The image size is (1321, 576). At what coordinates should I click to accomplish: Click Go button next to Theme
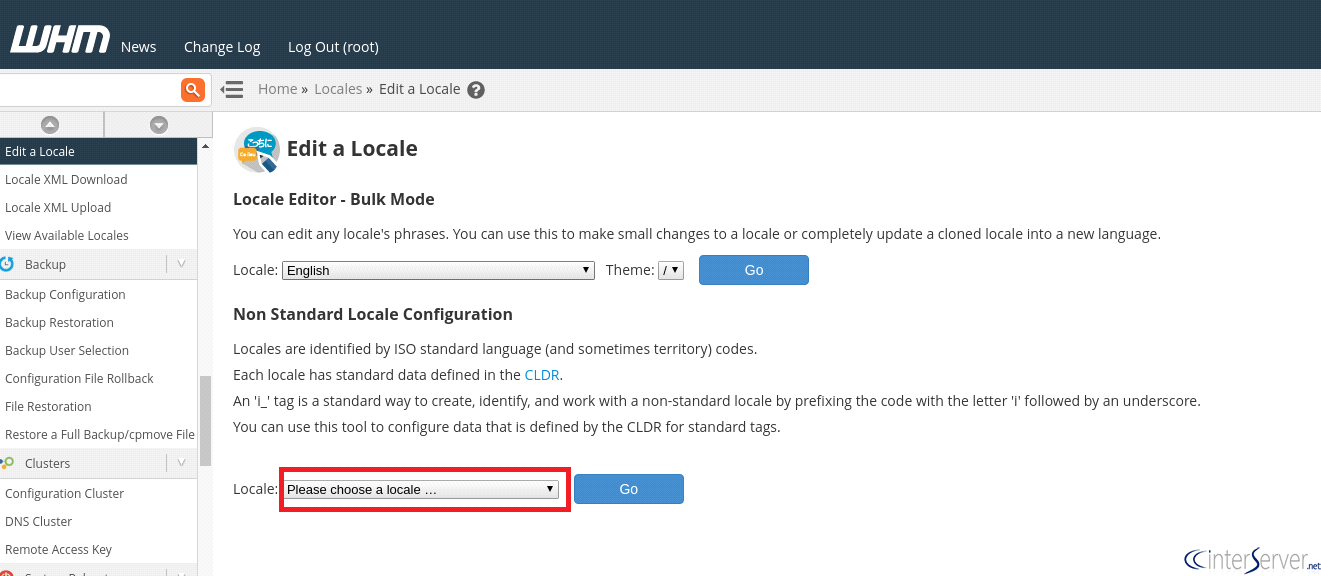click(754, 270)
